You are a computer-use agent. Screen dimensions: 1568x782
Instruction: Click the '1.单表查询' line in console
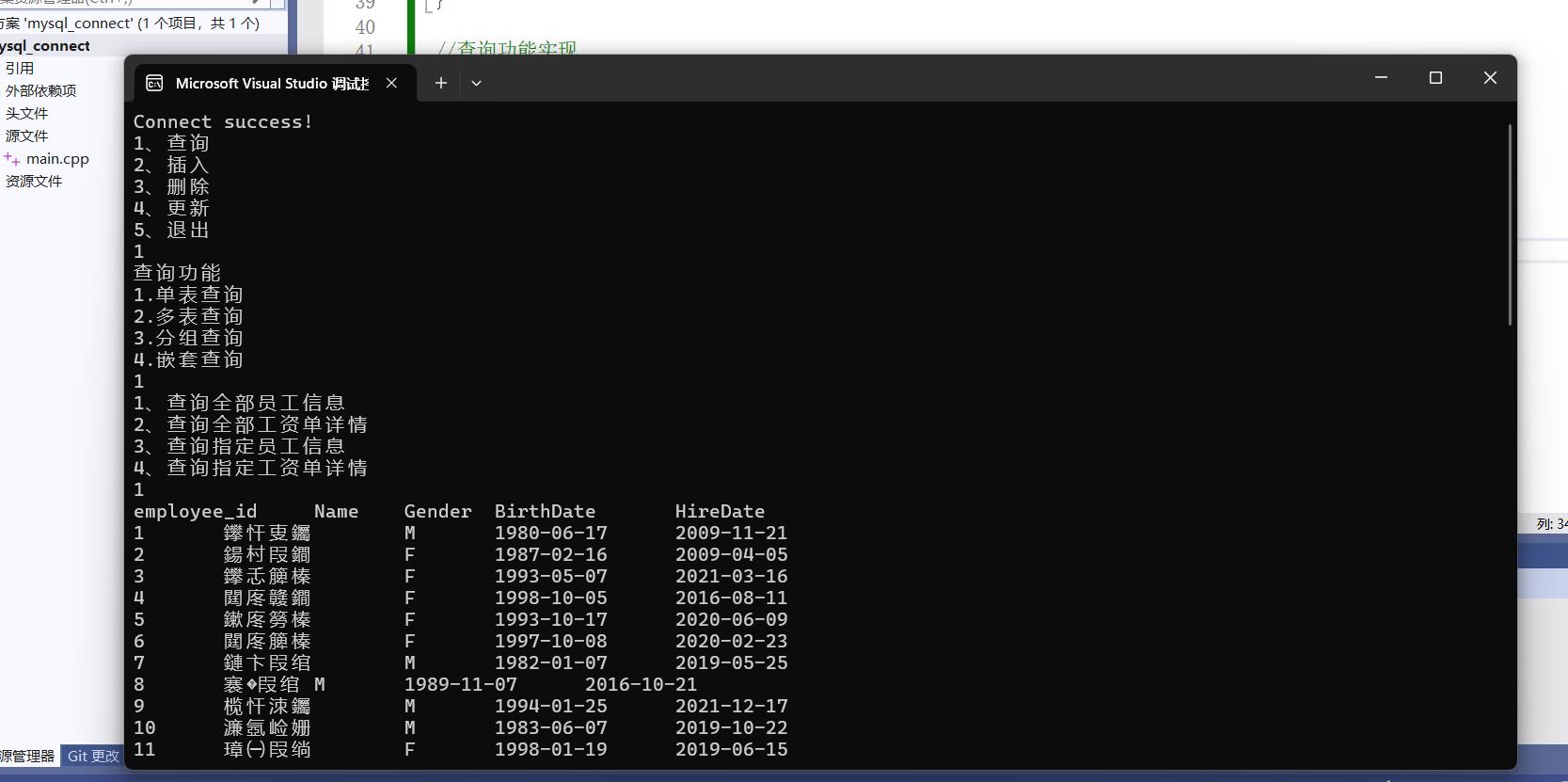(188, 295)
